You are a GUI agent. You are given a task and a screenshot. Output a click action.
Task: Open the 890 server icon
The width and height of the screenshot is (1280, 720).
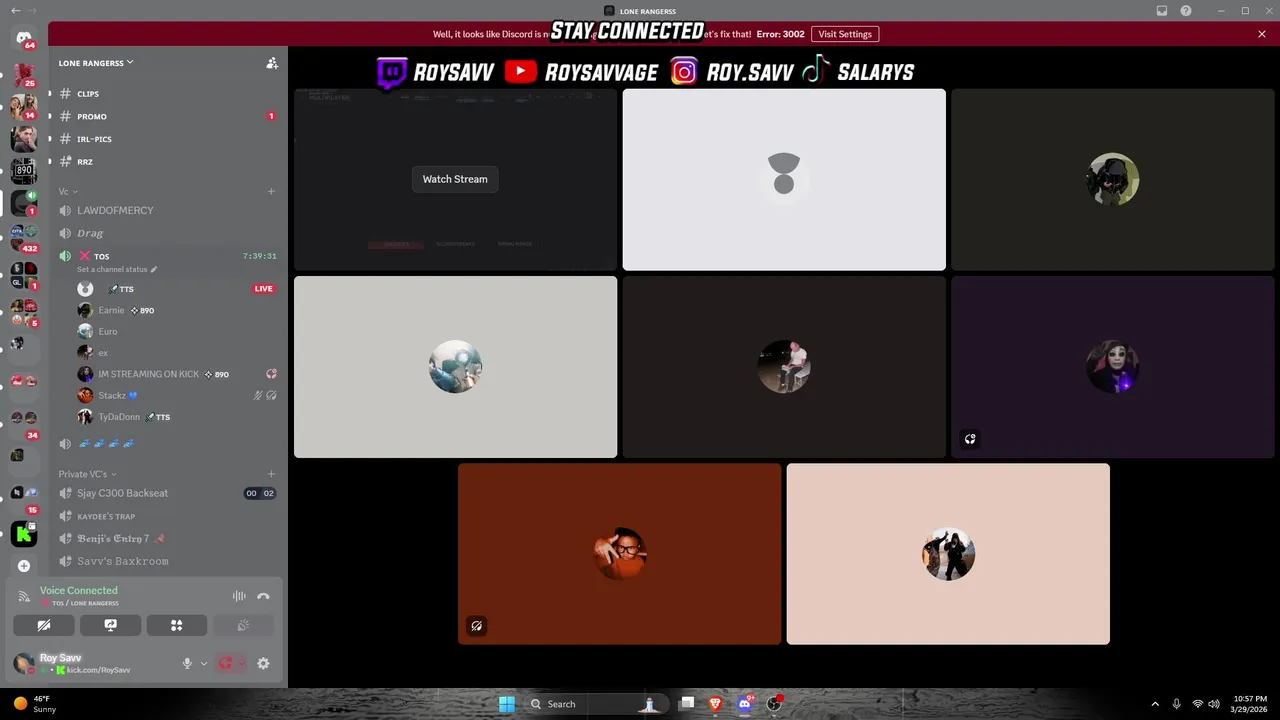[x=24, y=171]
